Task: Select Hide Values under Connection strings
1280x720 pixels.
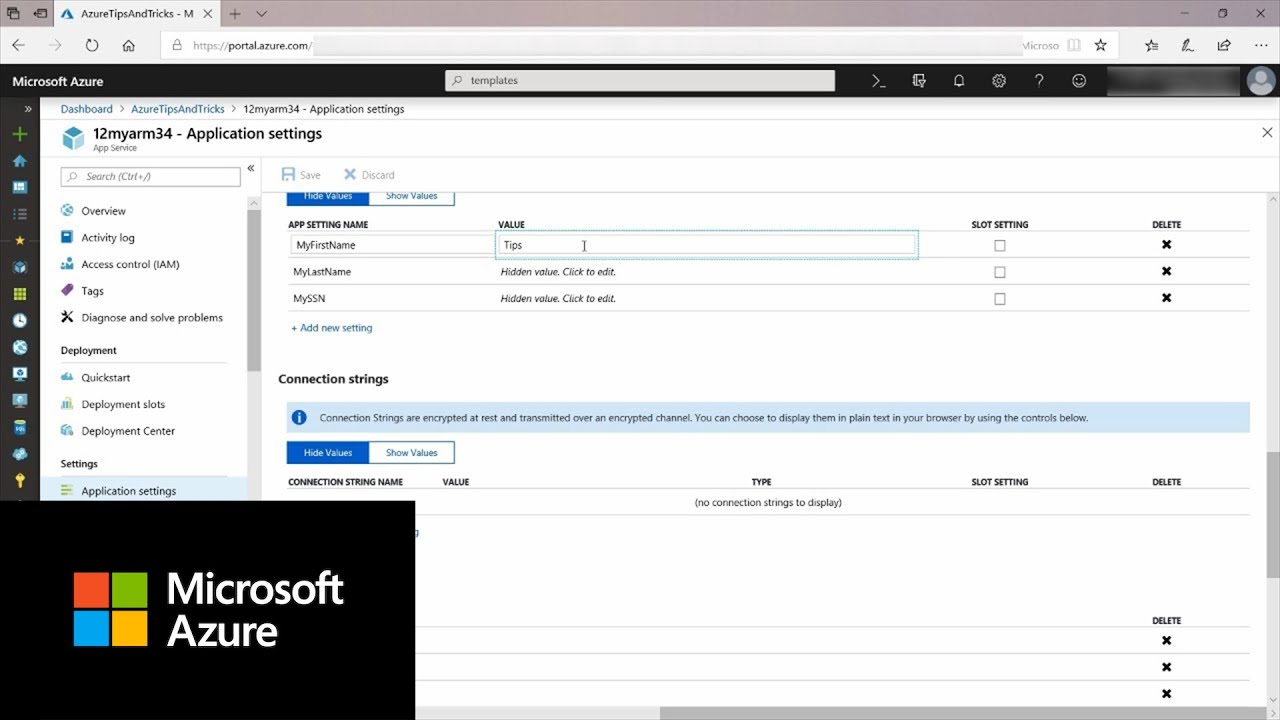Action: (x=328, y=453)
